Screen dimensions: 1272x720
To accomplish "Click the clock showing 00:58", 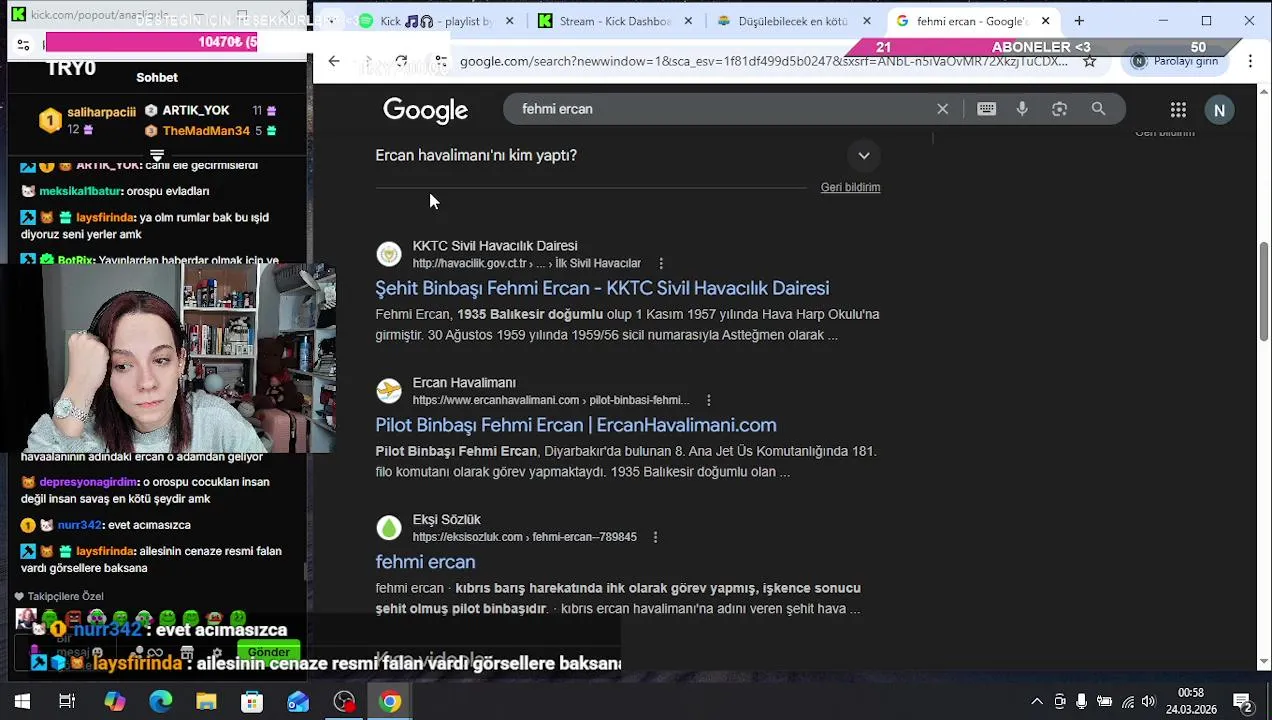I will pos(1191,693).
